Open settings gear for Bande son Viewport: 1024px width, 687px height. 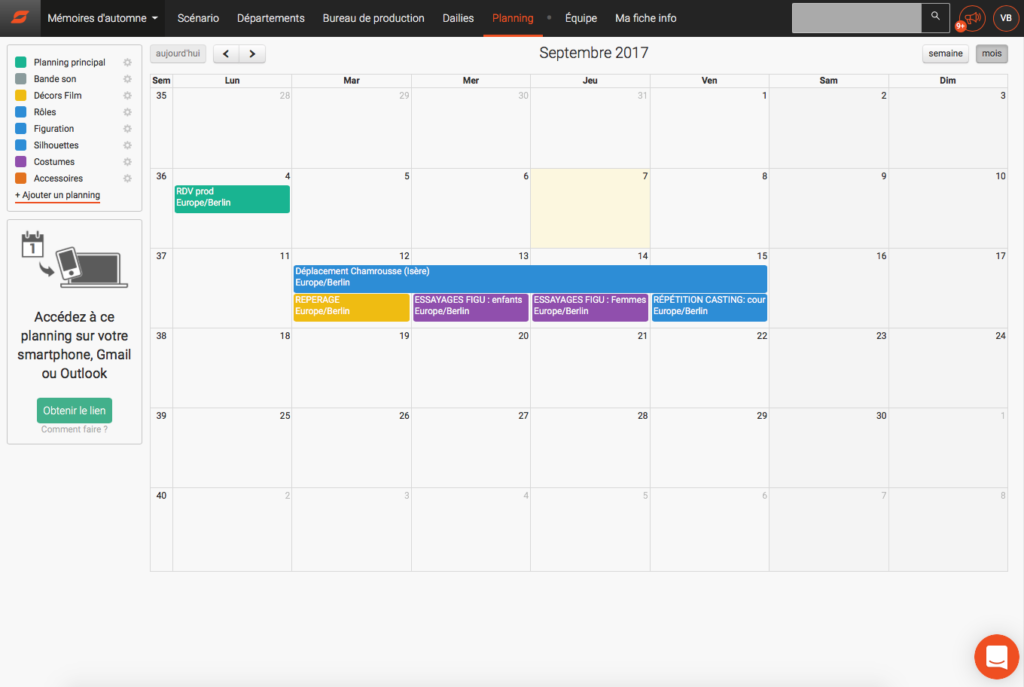pos(127,79)
